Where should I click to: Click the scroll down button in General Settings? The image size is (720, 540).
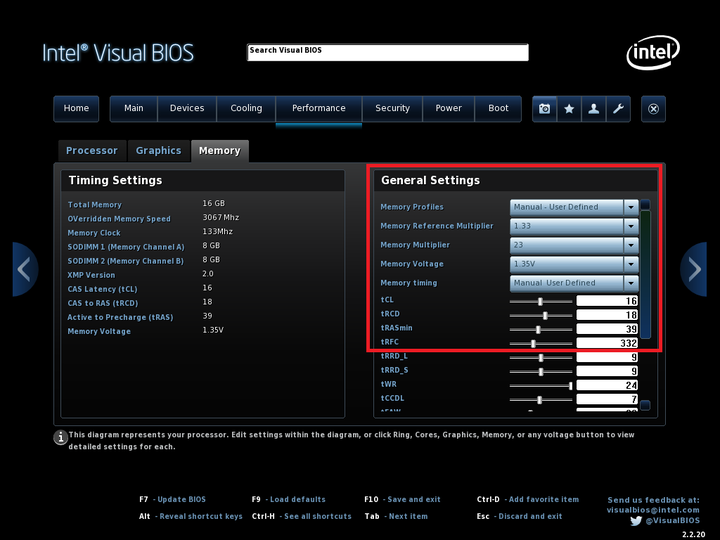click(645, 405)
